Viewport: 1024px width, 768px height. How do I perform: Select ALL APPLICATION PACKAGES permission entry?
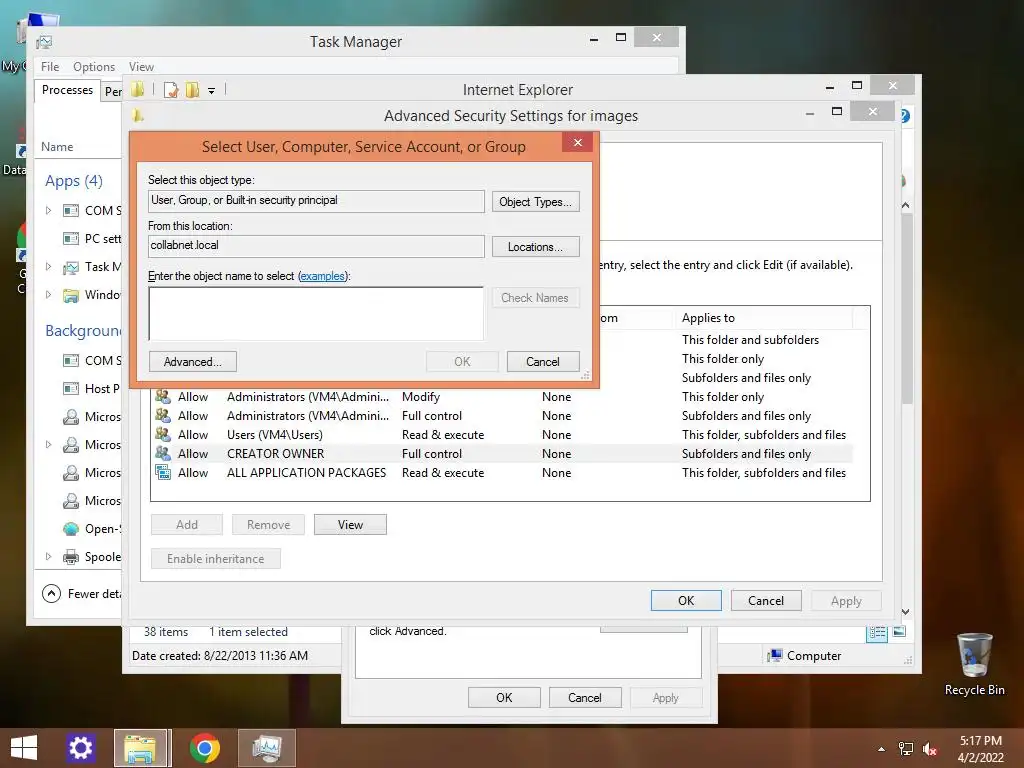pos(503,473)
